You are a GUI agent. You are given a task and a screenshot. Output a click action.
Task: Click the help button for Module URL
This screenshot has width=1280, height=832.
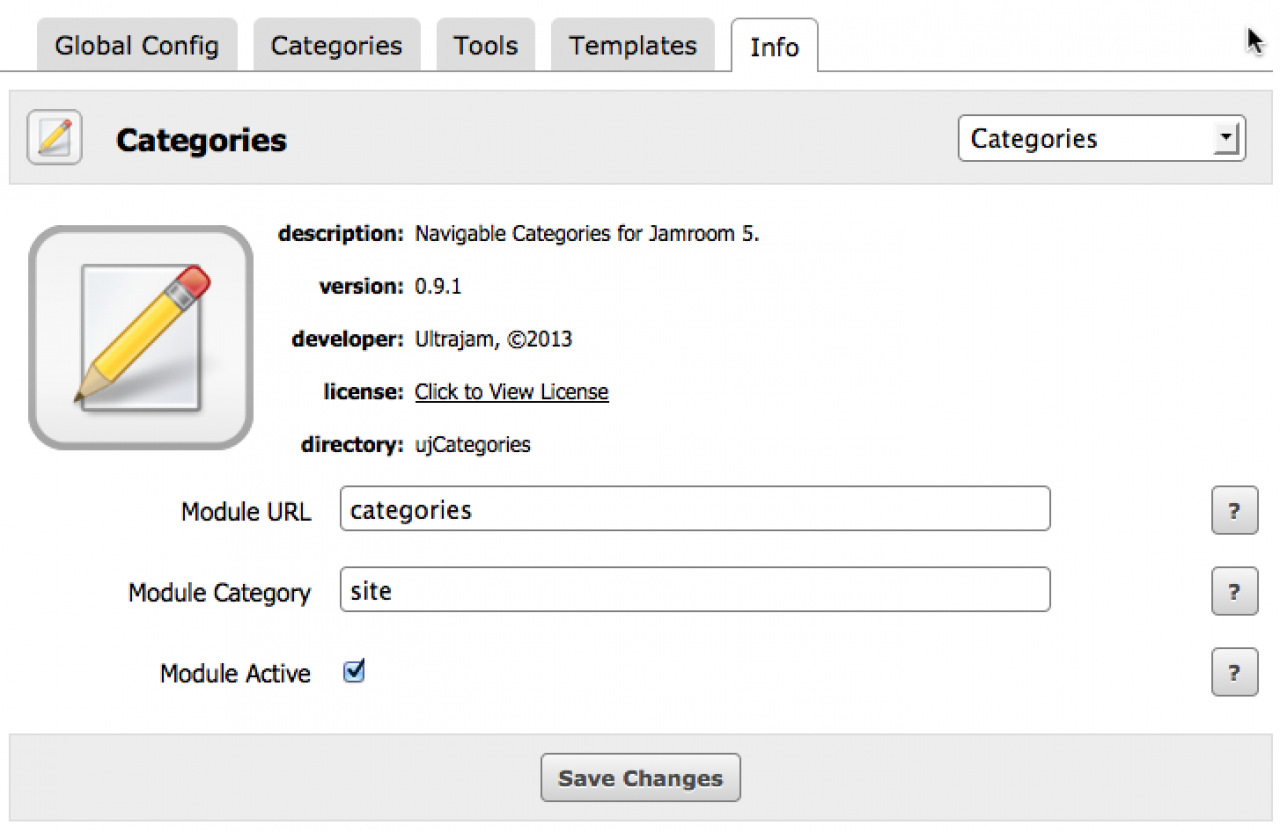click(1234, 510)
